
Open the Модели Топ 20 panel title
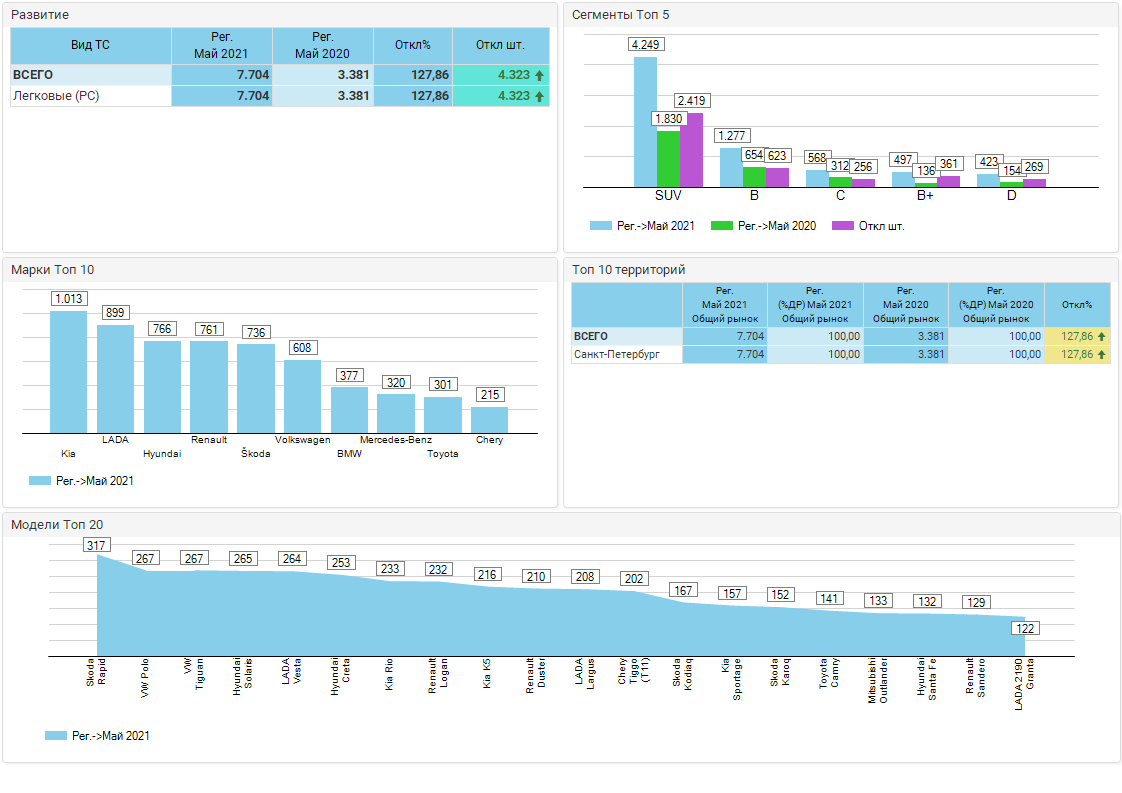pyautogui.click(x=57, y=524)
